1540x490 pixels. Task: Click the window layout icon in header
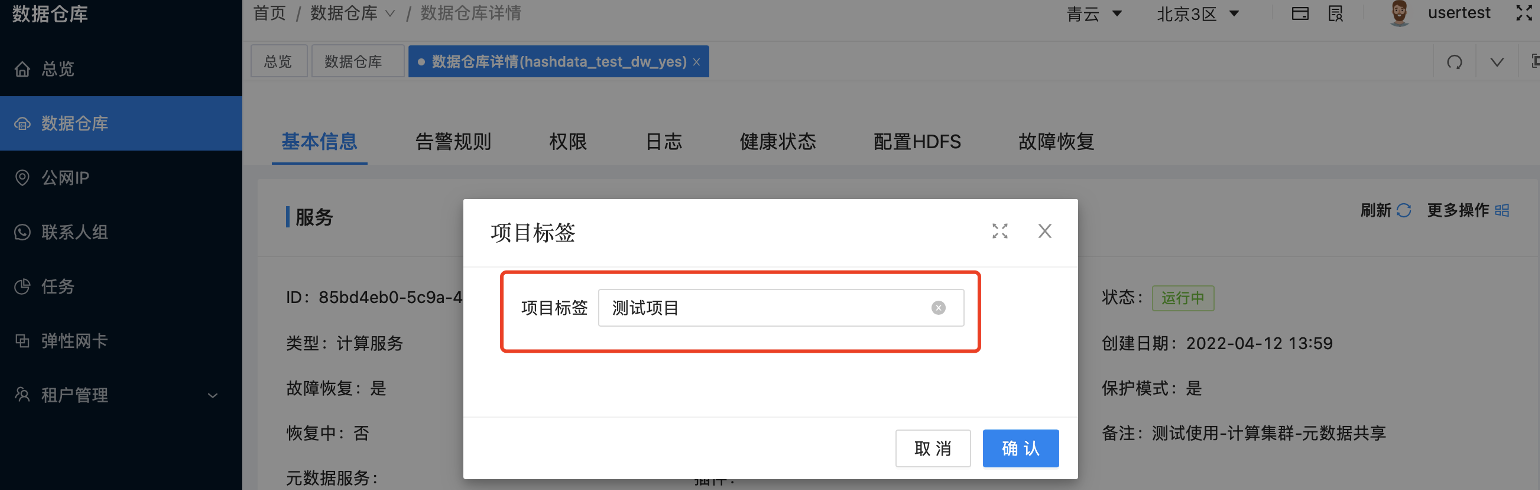point(1300,14)
